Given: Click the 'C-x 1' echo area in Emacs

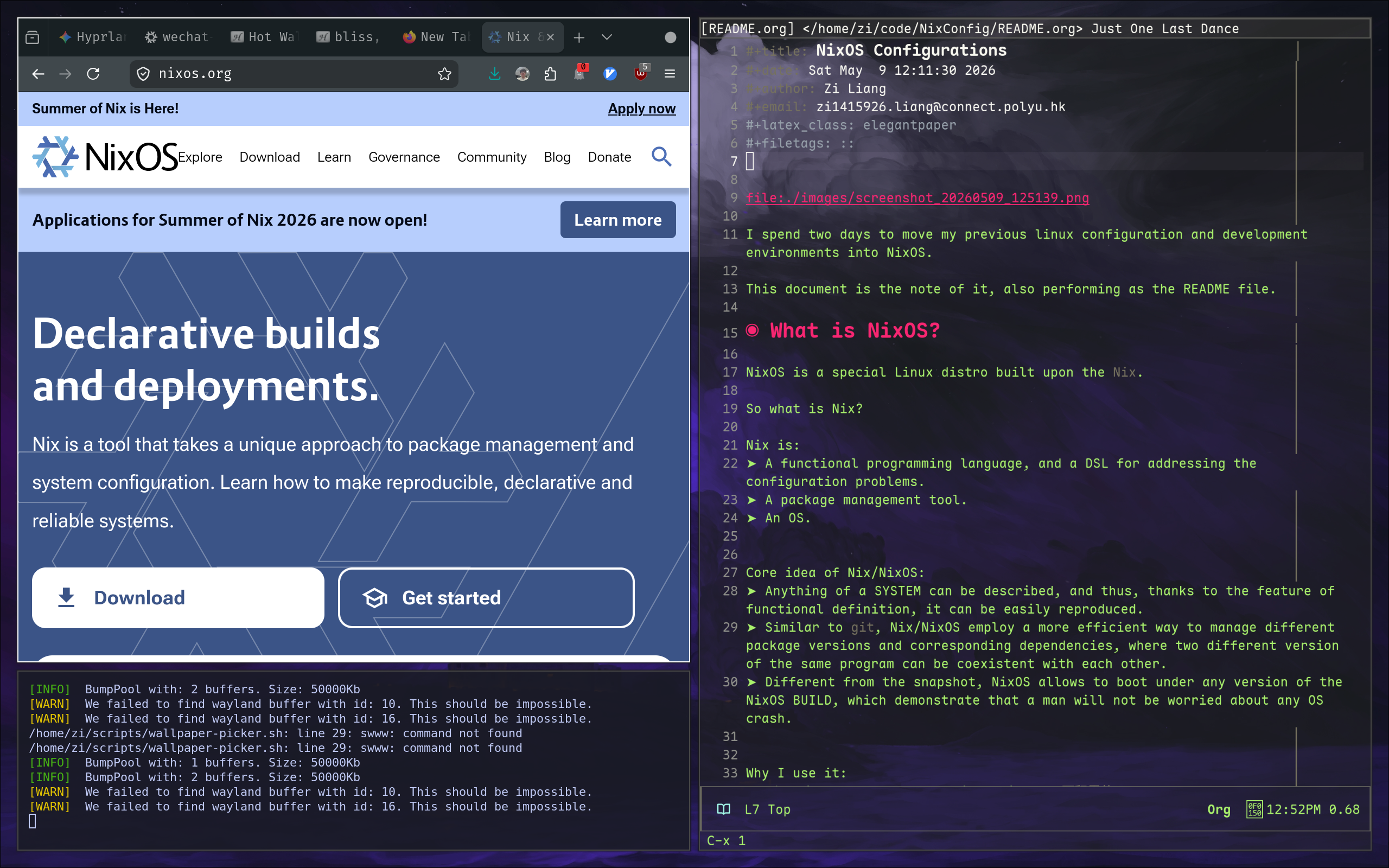Looking at the screenshot, I should coord(725,841).
